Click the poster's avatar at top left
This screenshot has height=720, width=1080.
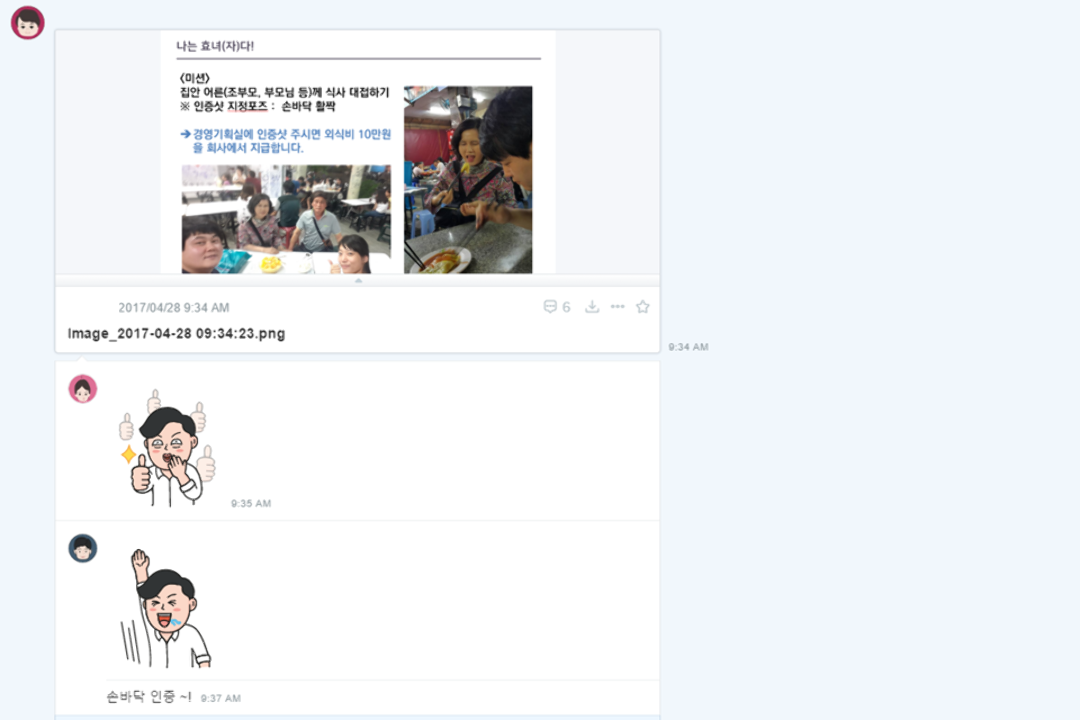coord(28,23)
